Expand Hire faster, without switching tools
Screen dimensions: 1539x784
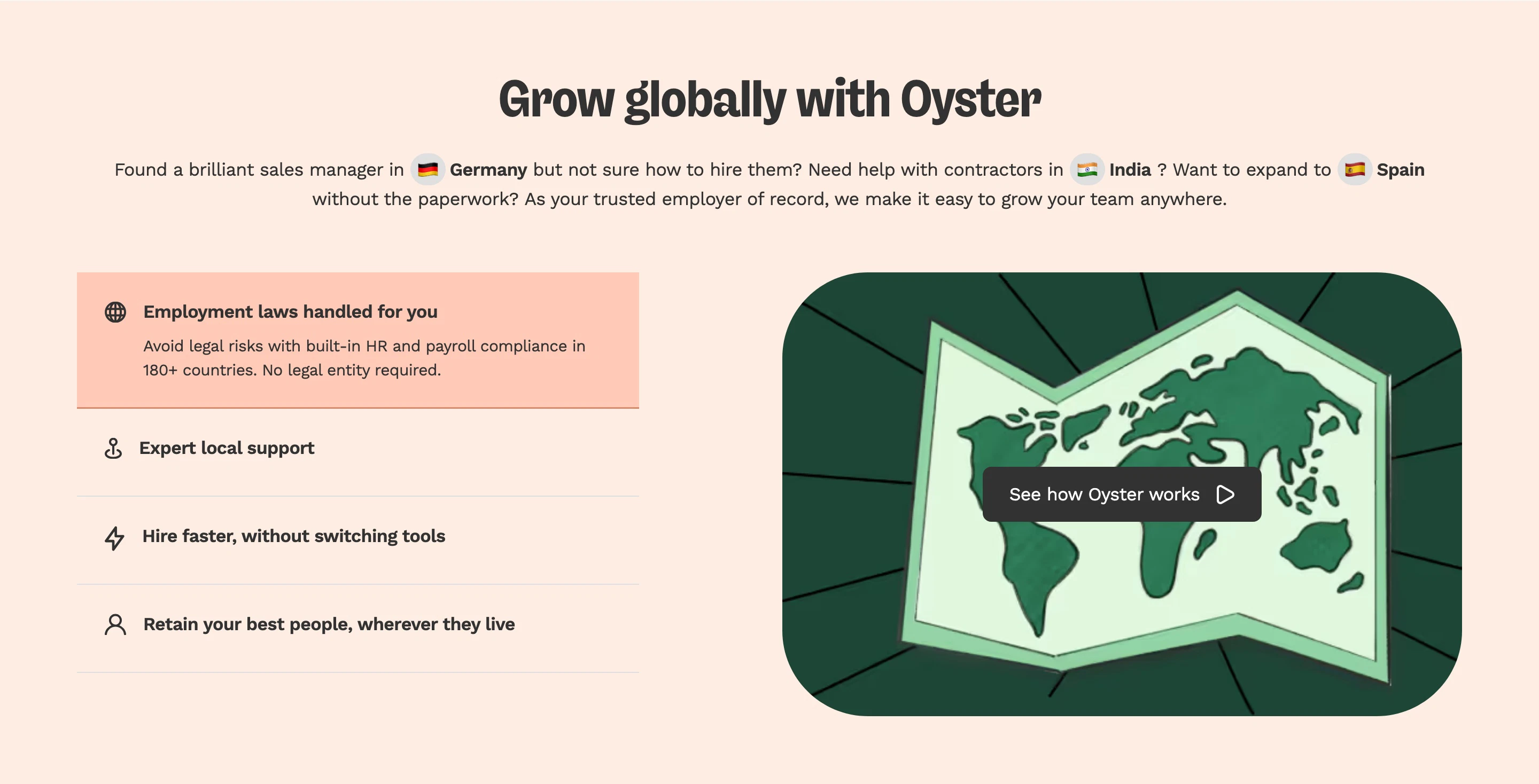tap(358, 540)
